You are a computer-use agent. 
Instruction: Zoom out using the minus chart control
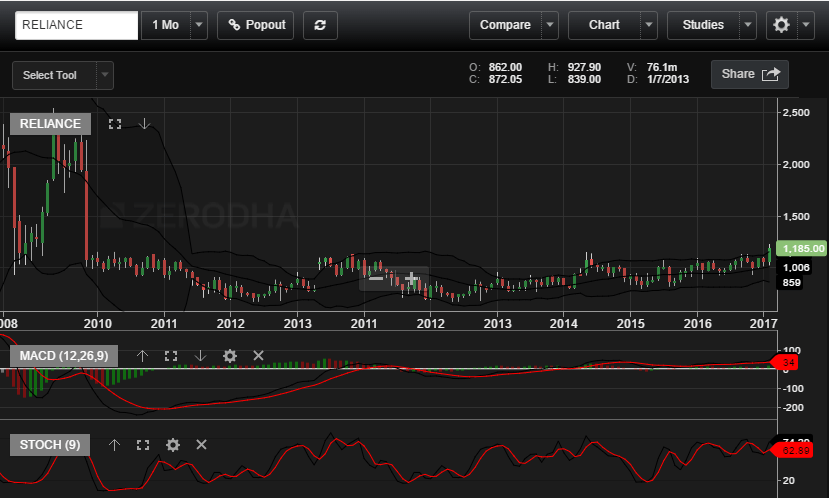click(x=376, y=279)
